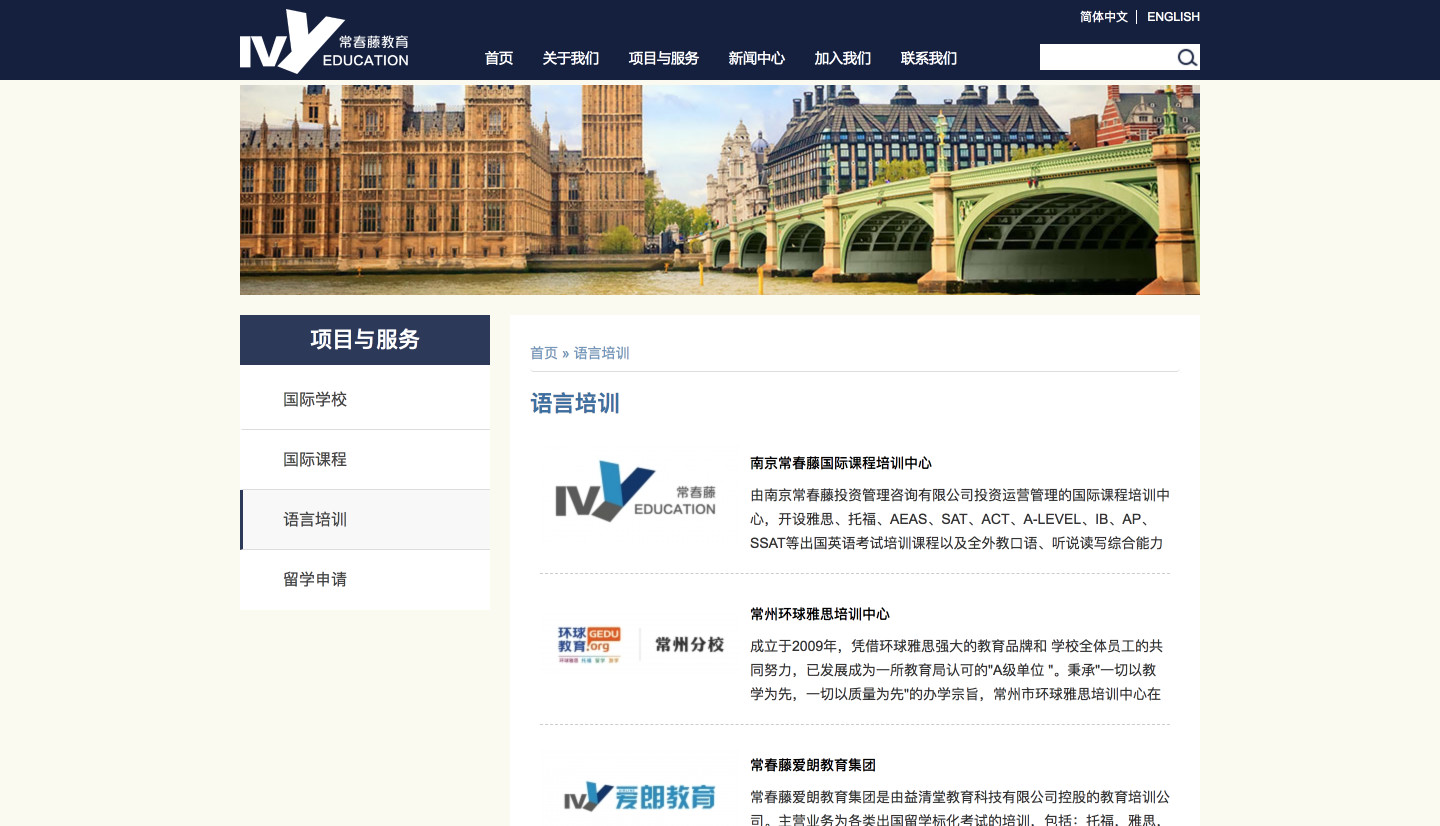
Task: Open the 常州环球雅思培训中心 article title
Action: 820,614
